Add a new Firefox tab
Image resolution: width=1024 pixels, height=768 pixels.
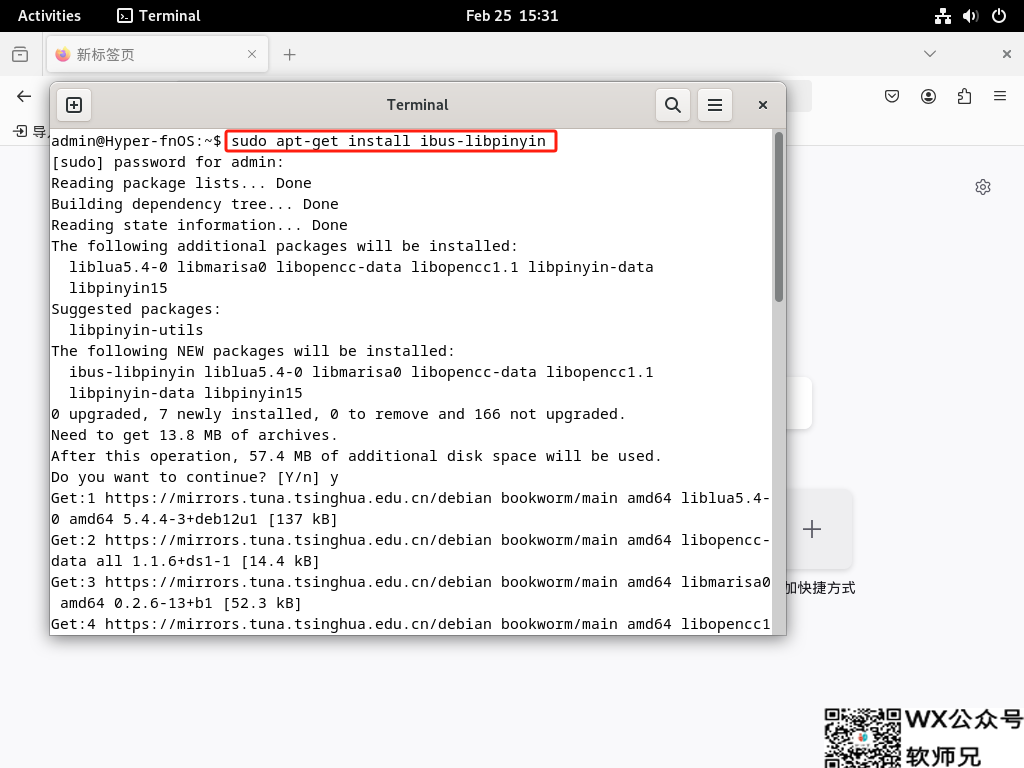(289, 55)
